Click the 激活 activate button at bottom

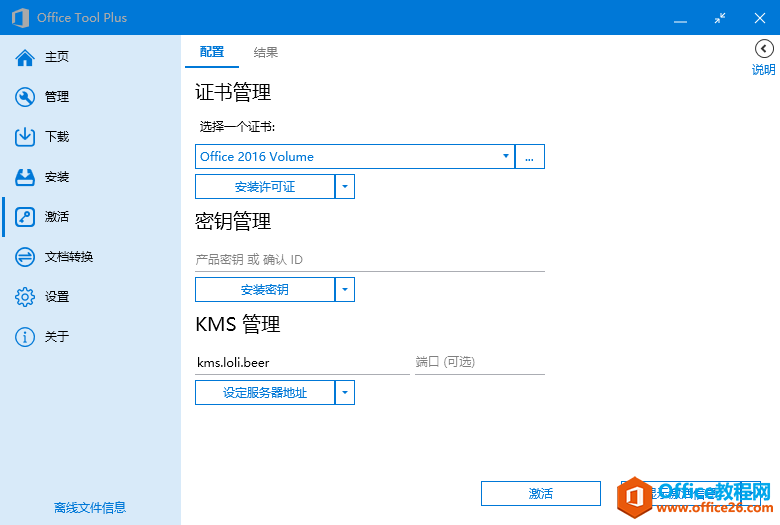[x=541, y=494]
